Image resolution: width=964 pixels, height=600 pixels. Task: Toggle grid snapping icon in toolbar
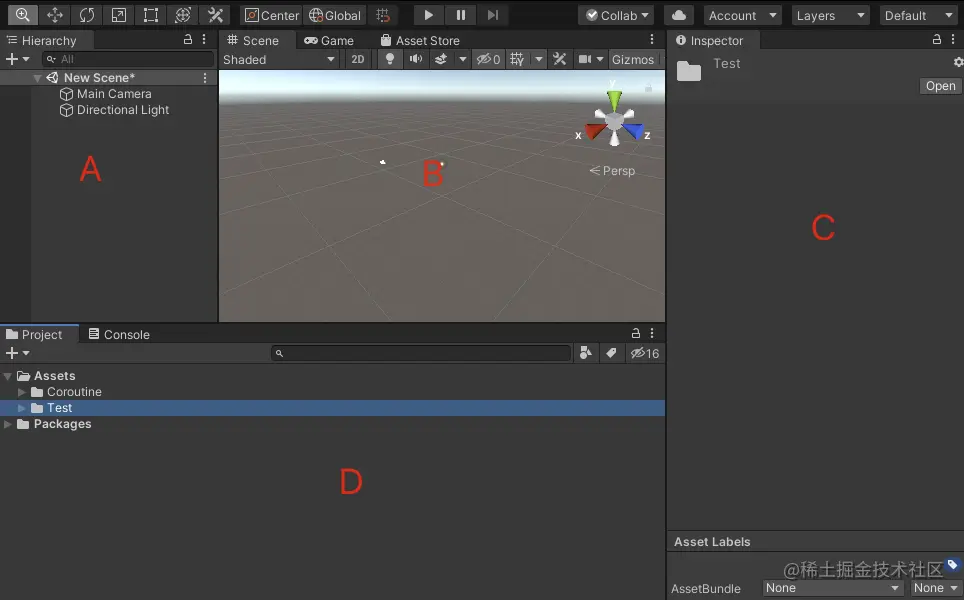383,15
